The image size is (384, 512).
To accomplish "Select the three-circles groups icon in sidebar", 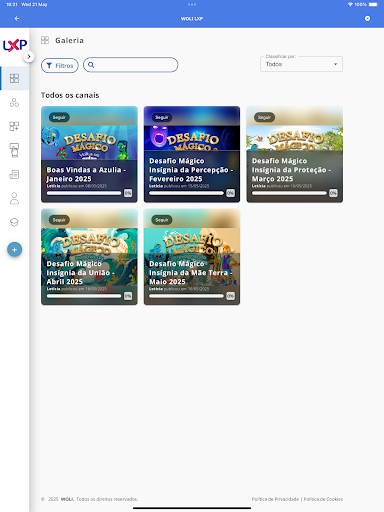I will [14, 102].
